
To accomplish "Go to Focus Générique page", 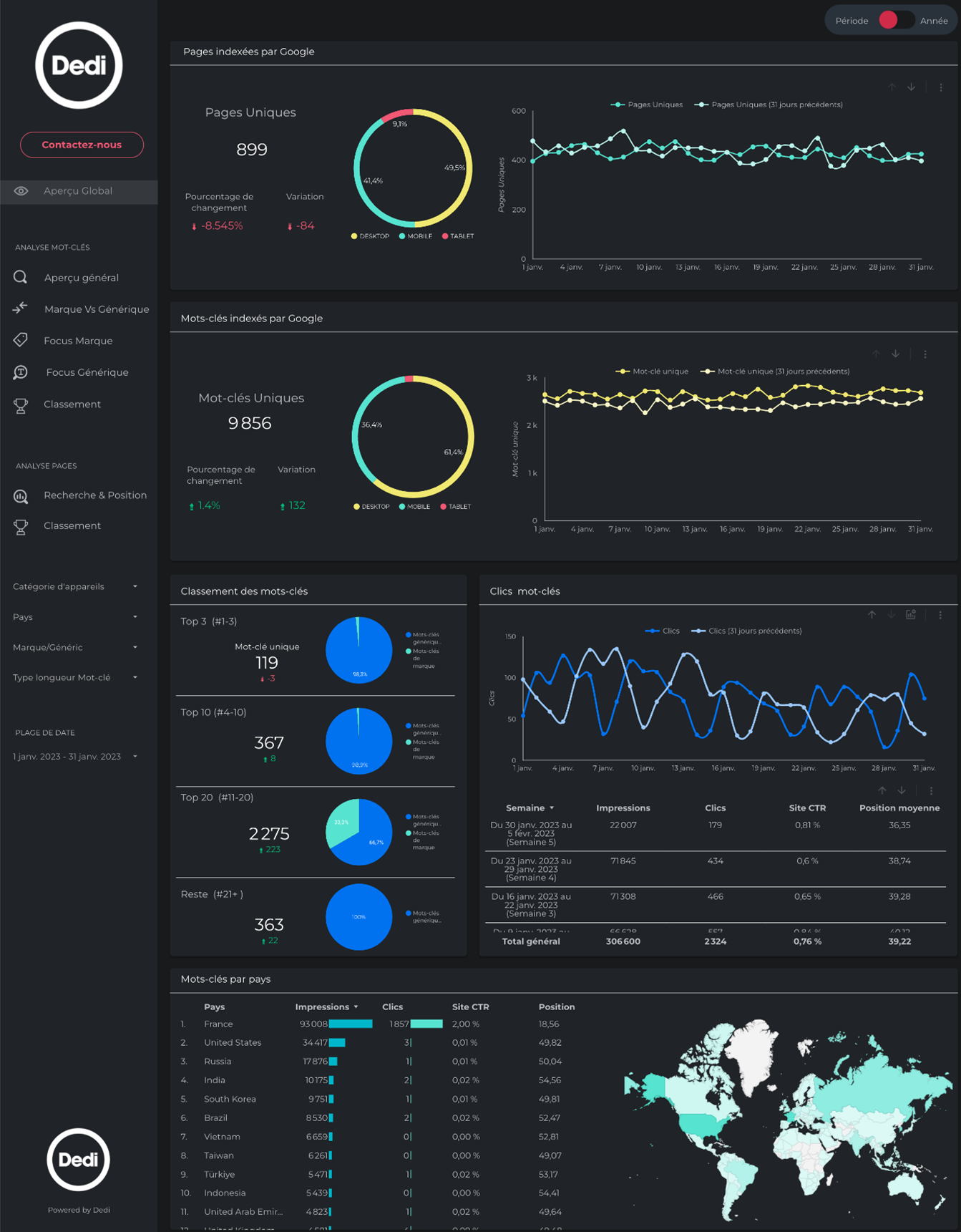I will coord(87,372).
